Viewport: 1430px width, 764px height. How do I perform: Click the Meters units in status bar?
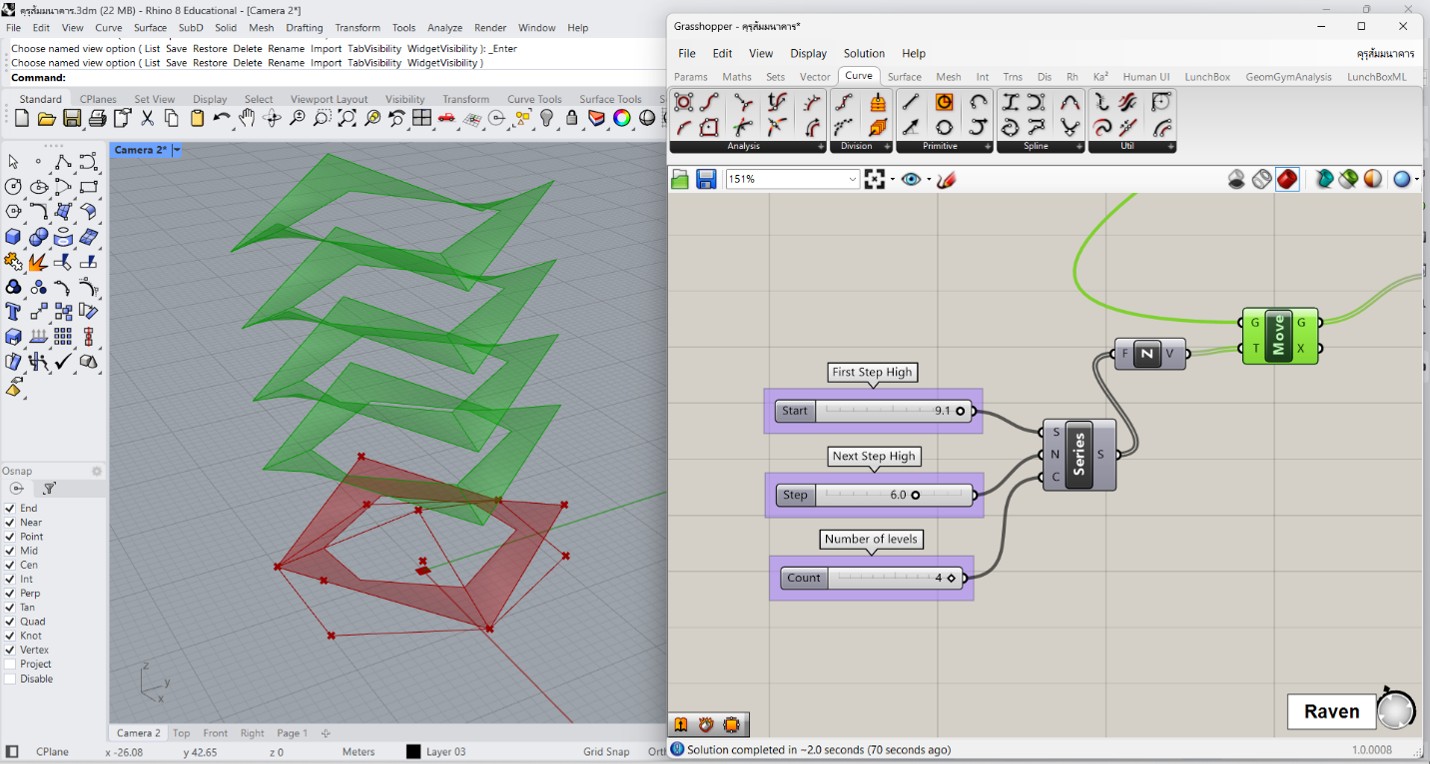(x=359, y=752)
